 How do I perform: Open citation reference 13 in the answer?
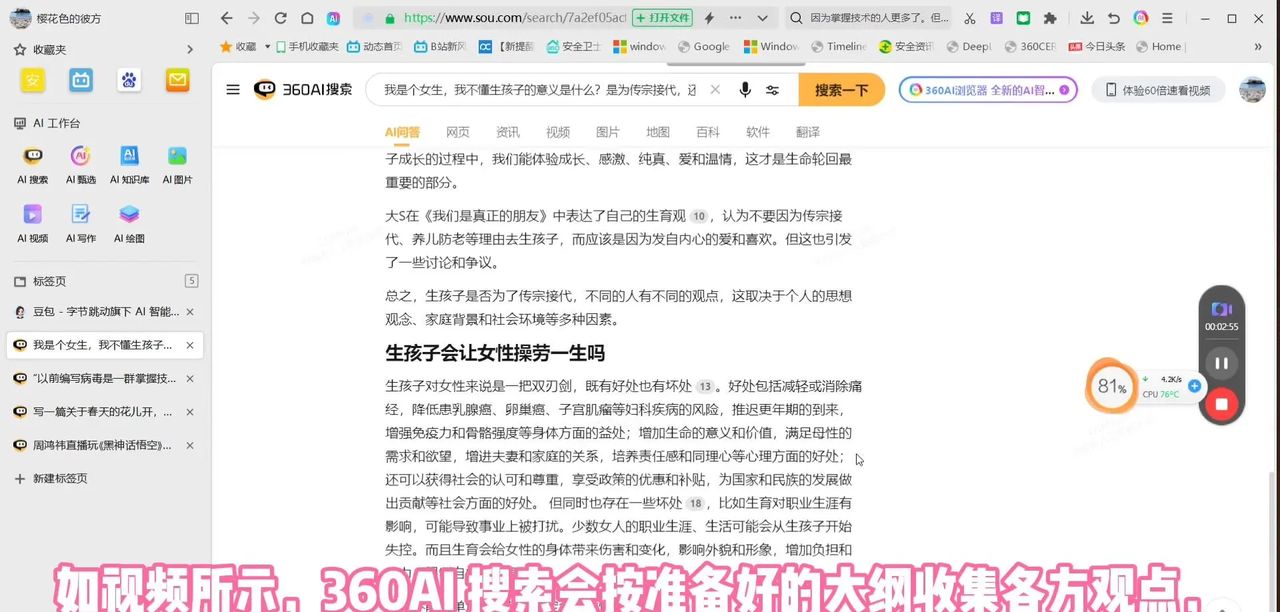(705, 385)
